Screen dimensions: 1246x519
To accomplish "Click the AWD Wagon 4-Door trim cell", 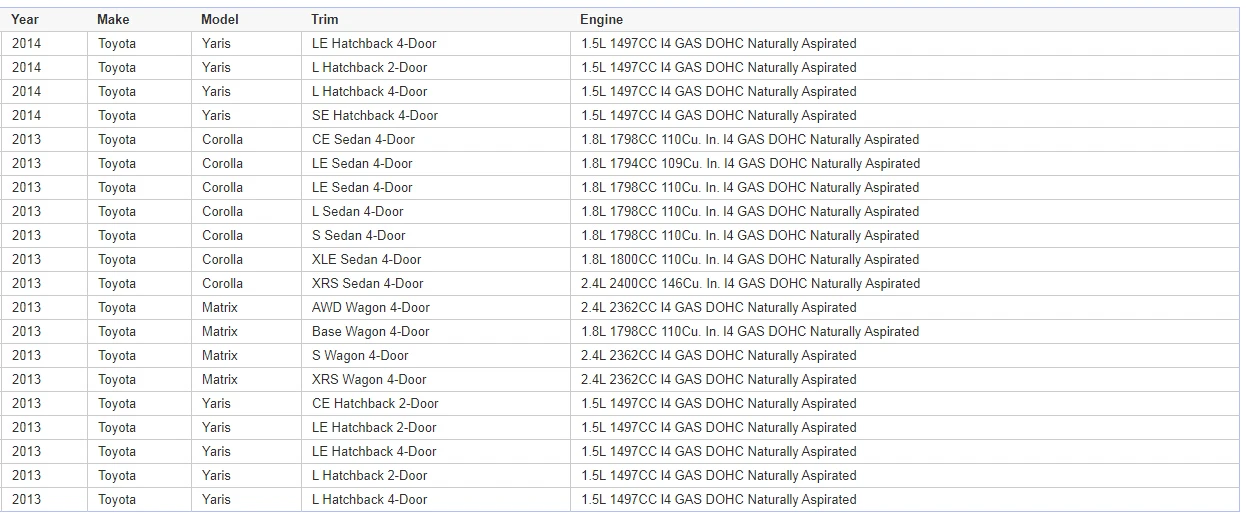I will point(371,307).
